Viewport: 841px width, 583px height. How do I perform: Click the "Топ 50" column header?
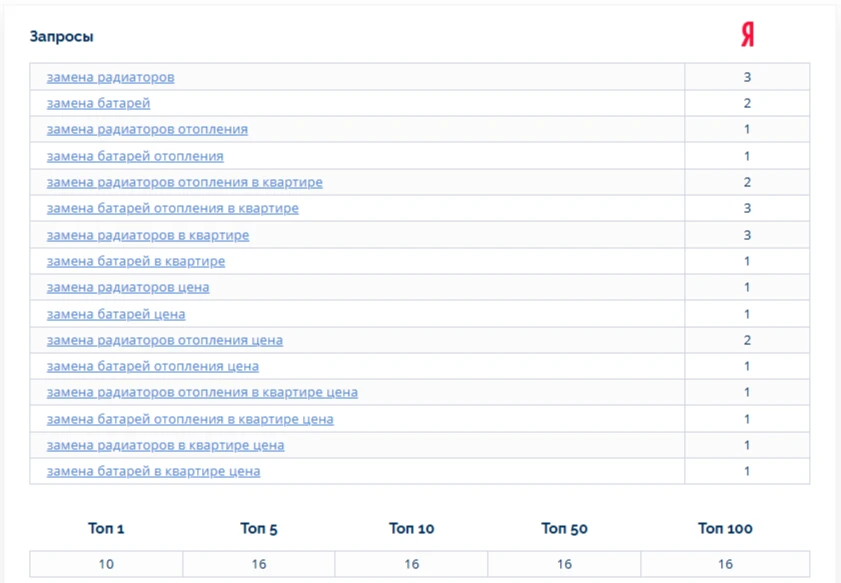pos(565,528)
